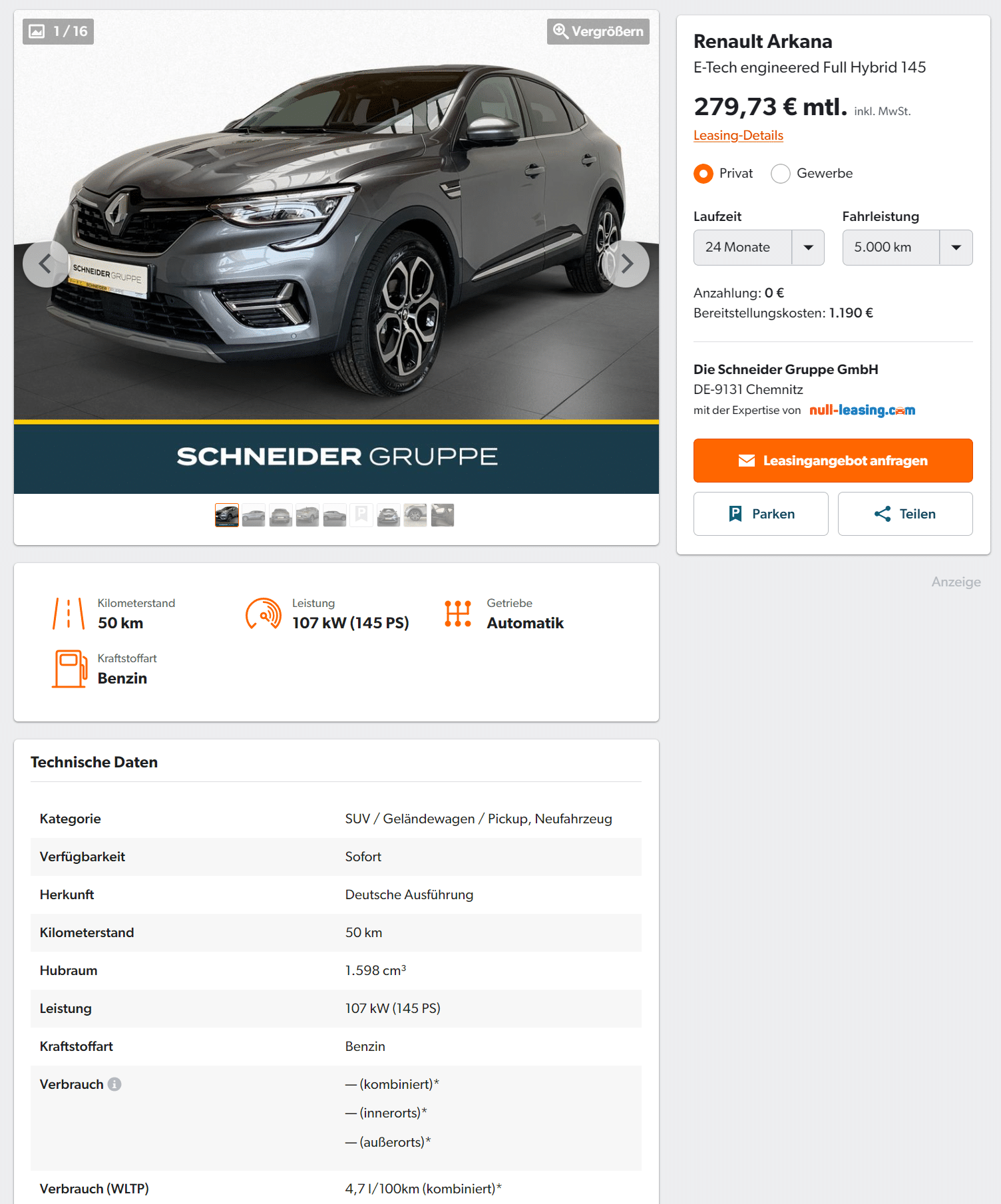
Task: Select the last gallery thumbnail
Action: pyautogui.click(x=443, y=515)
